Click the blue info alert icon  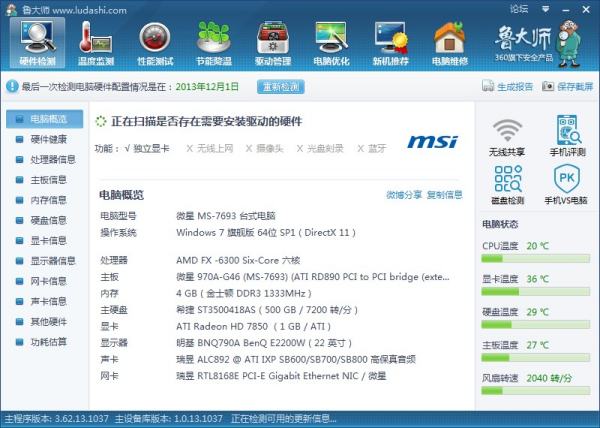click(x=12, y=86)
